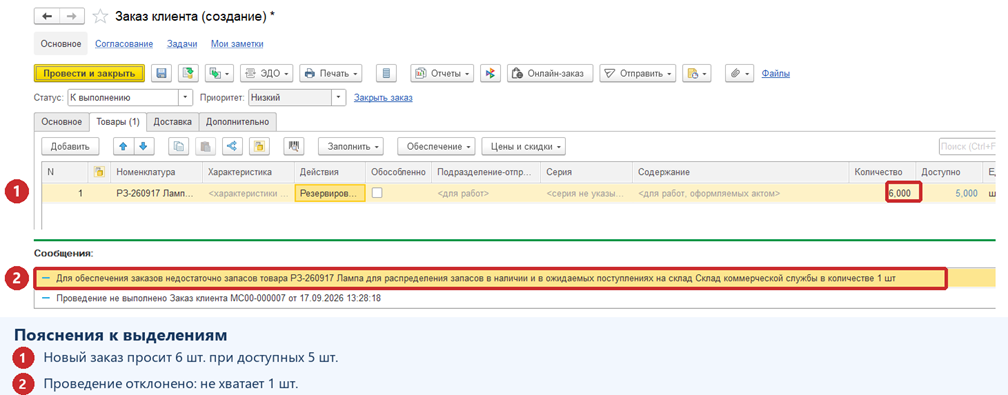Viewport: 1008px width, 395px height.
Task: Open the Согласование link in header
Action: coord(124,44)
